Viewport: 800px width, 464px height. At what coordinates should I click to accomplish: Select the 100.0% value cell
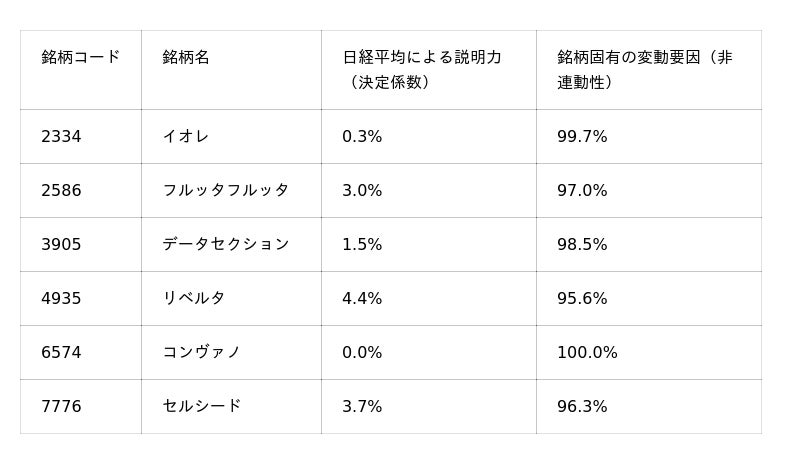pyautogui.click(x=587, y=353)
